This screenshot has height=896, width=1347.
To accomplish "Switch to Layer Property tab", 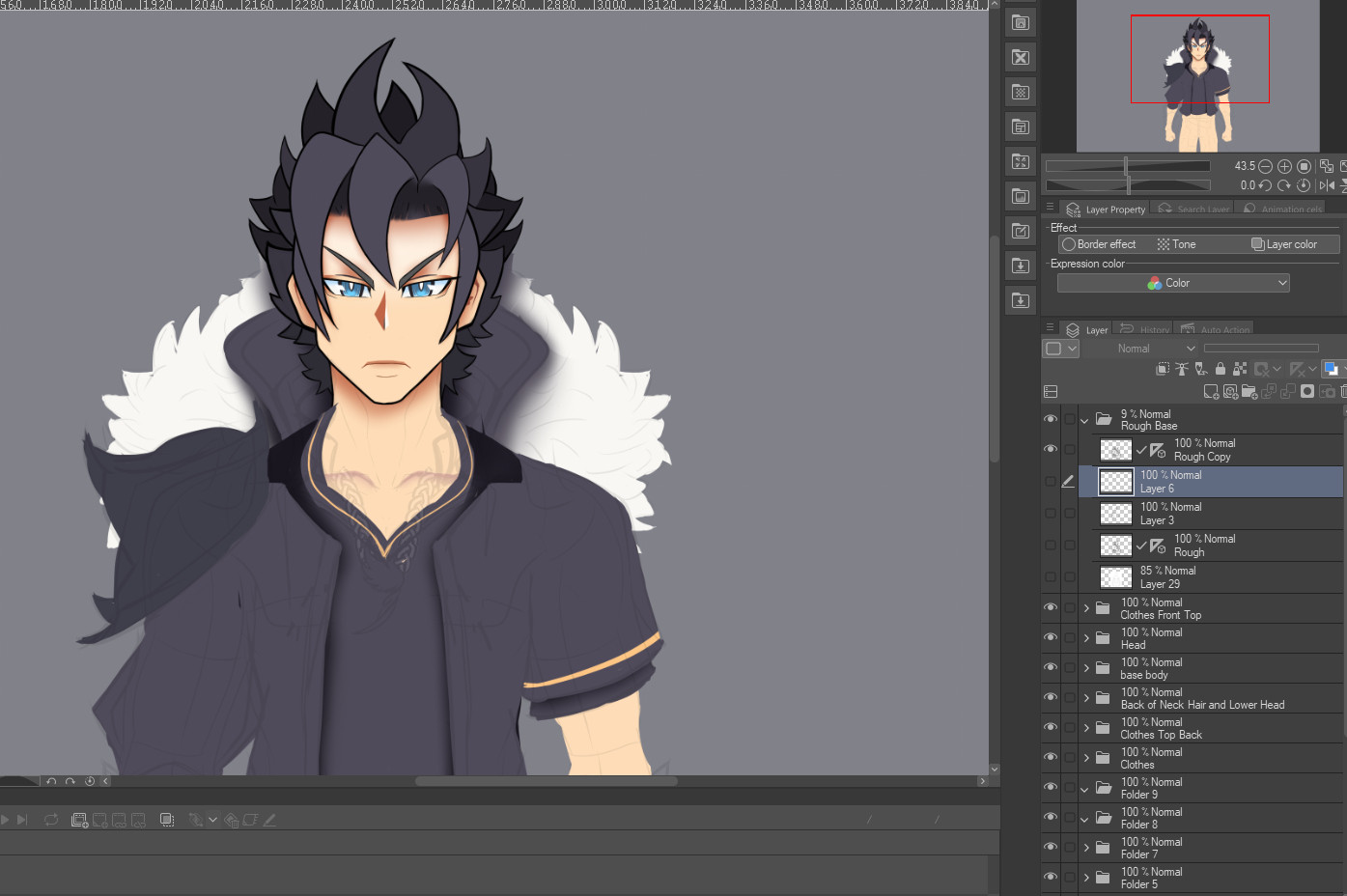I will (1105, 209).
